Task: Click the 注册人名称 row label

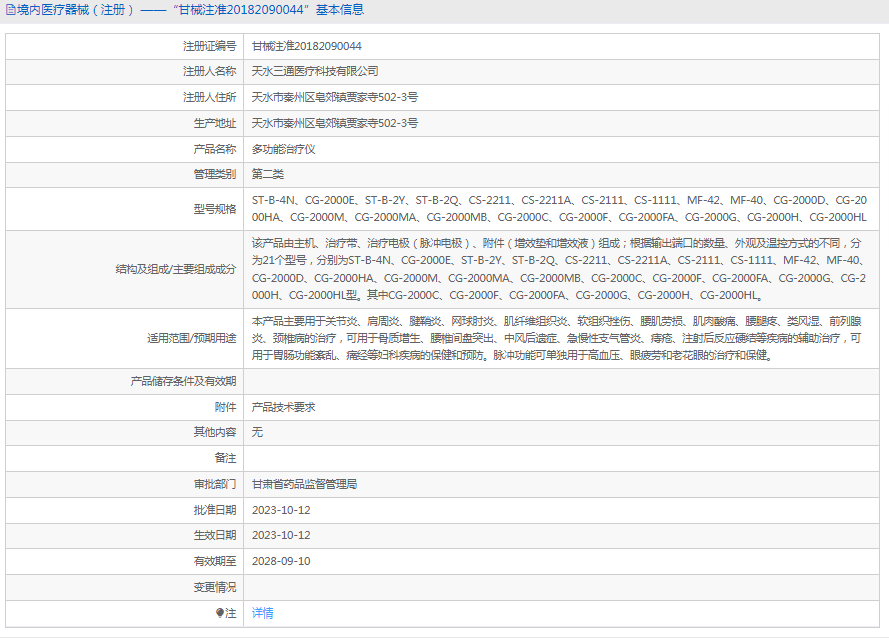Action: coord(209,71)
